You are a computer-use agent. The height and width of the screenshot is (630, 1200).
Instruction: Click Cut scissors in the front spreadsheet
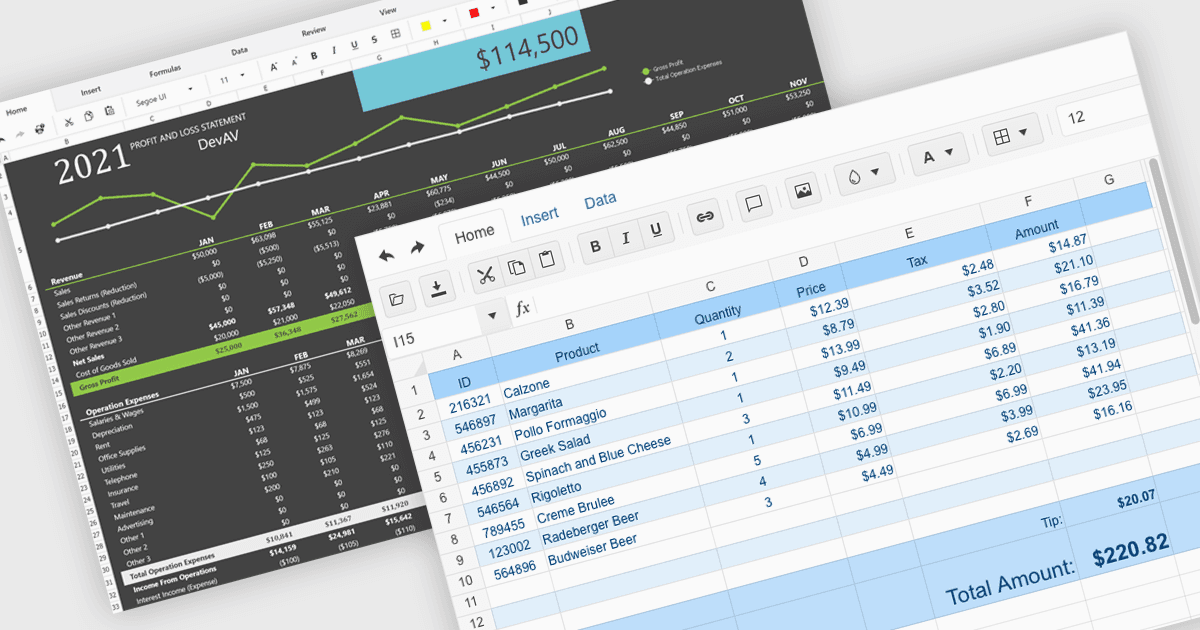pos(487,277)
